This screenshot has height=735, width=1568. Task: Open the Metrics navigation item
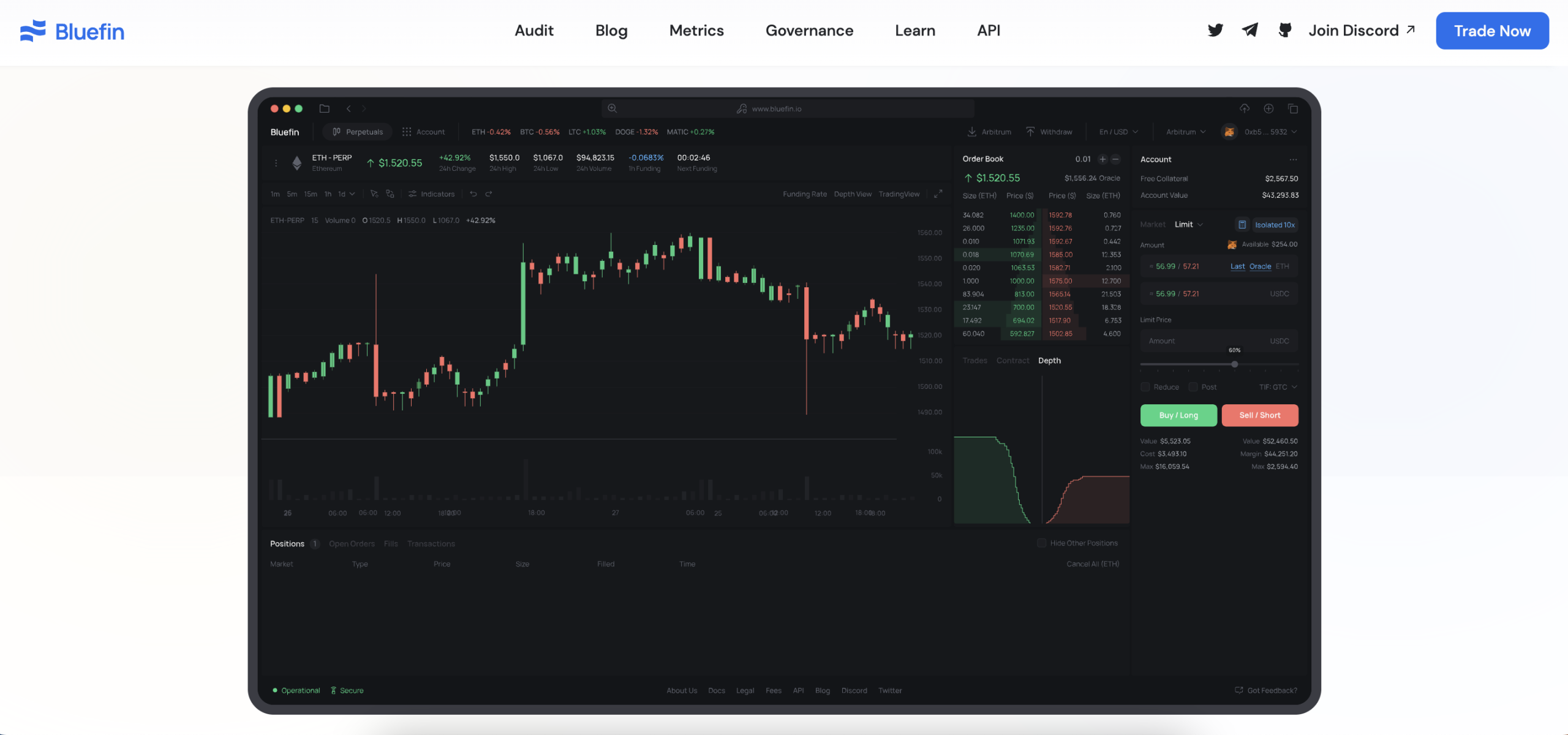(696, 31)
